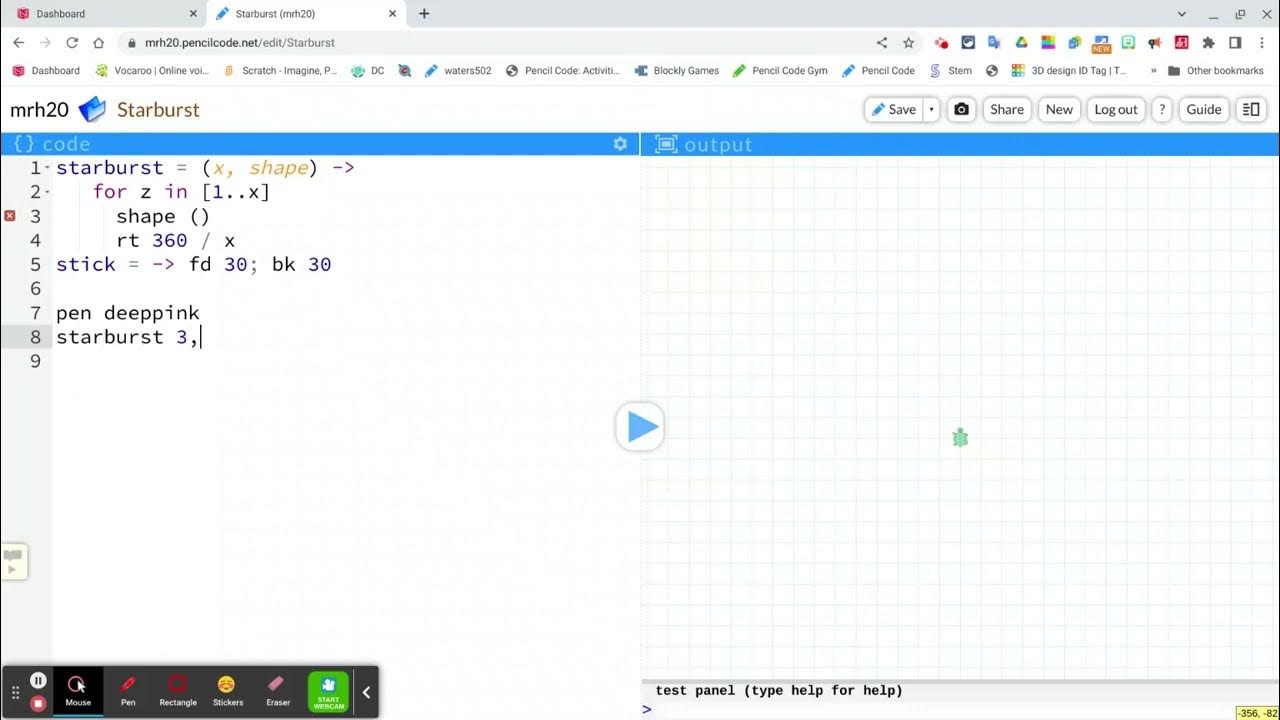Click the Starburst project name
The width and height of the screenshot is (1280, 720).
click(x=158, y=109)
